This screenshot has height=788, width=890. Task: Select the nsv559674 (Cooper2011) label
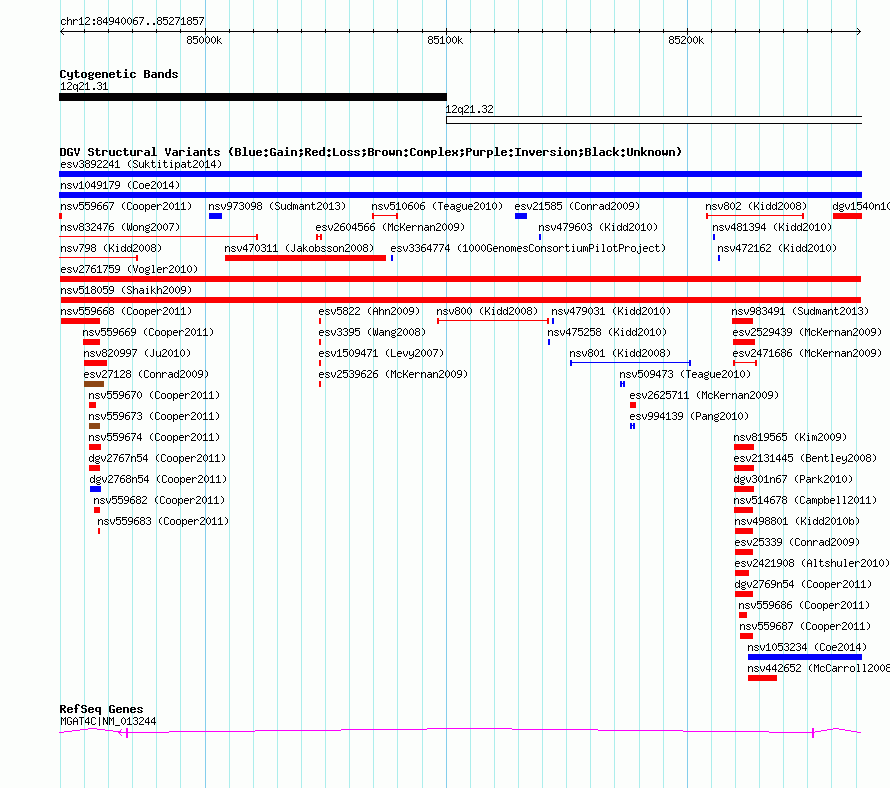[x=154, y=437]
